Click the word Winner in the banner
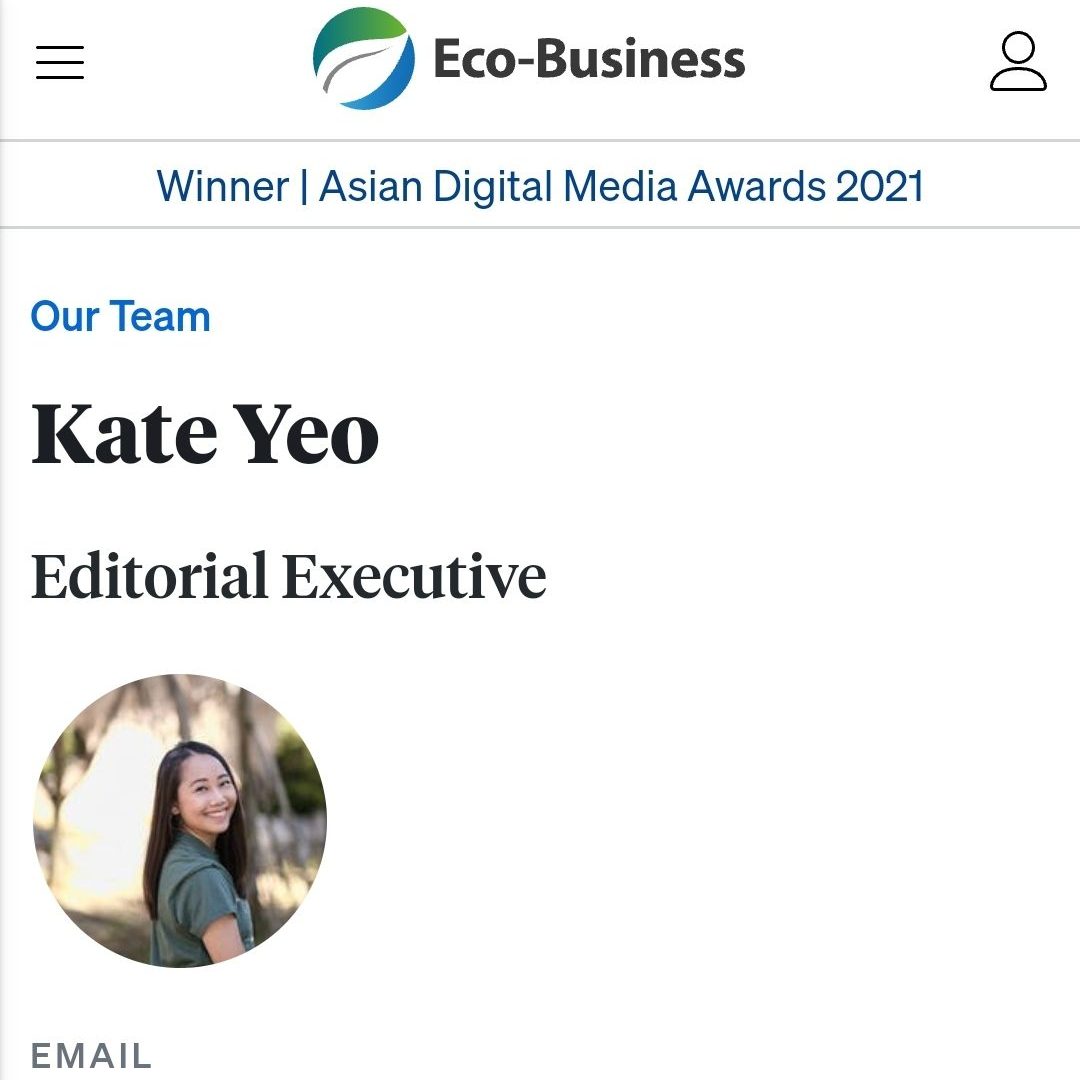The image size is (1080, 1080). tap(222, 187)
